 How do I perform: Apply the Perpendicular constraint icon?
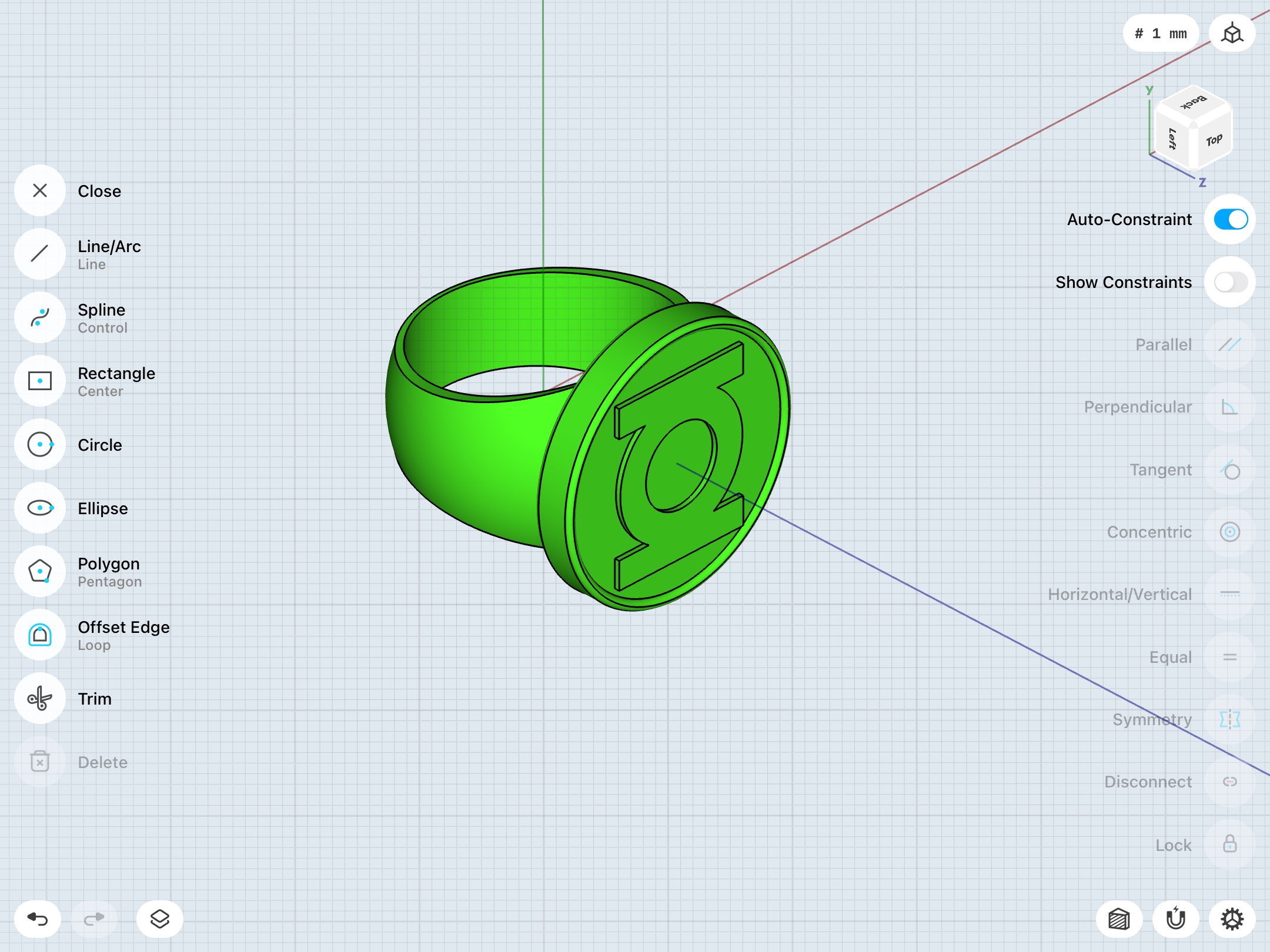1230,407
